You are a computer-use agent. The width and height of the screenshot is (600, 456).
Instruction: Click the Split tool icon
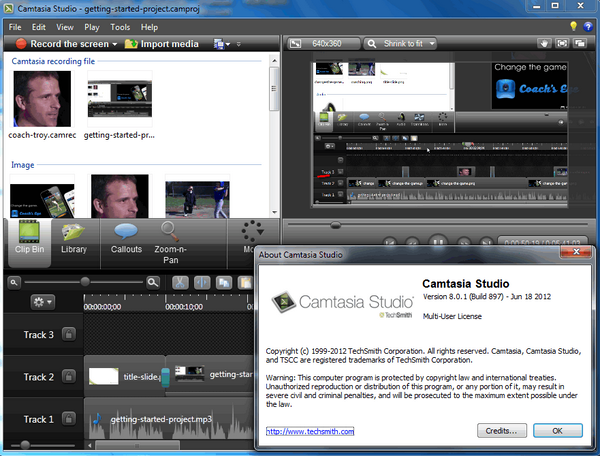coord(202,283)
